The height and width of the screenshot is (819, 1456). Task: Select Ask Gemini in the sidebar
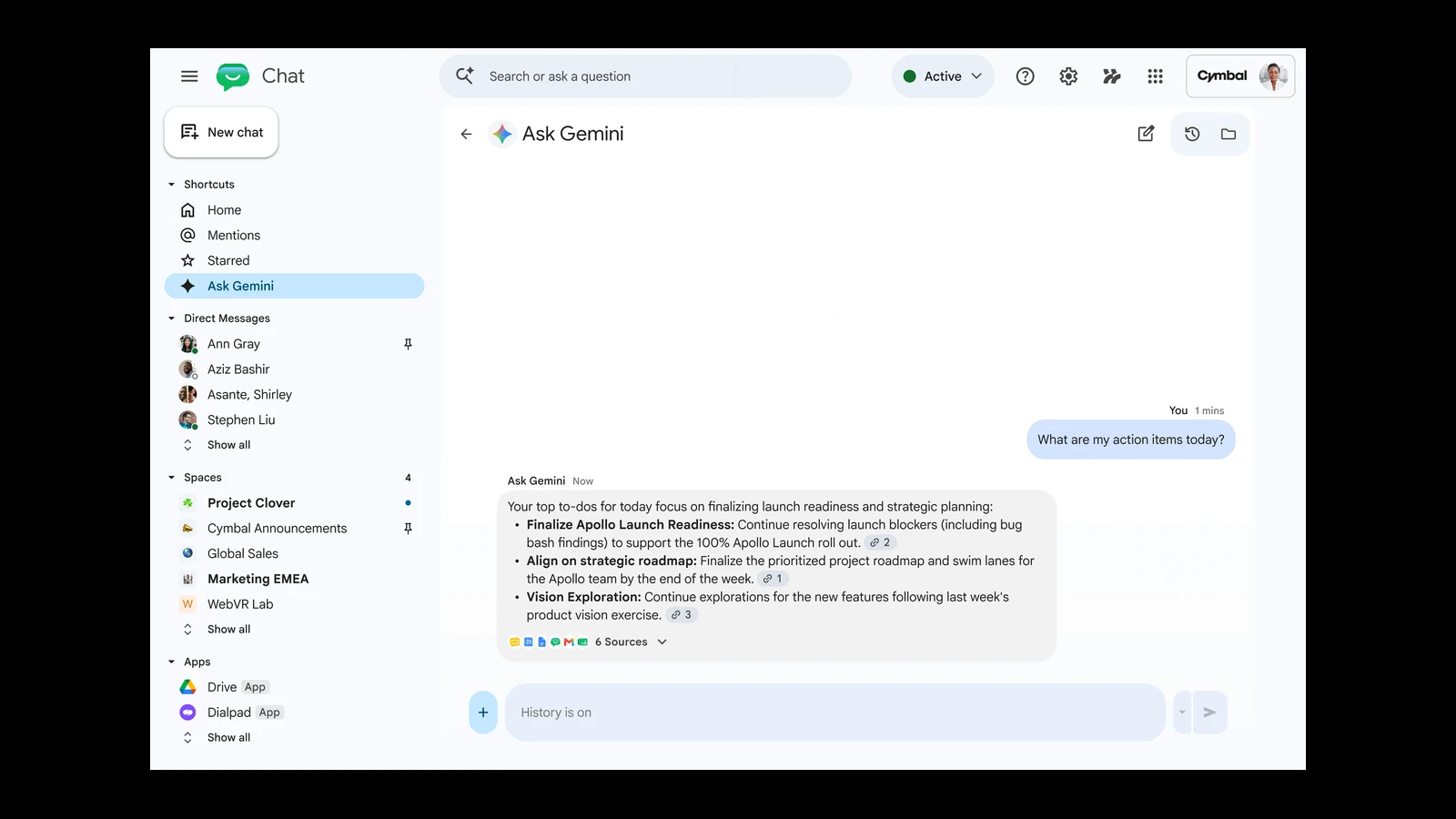coord(295,286)
